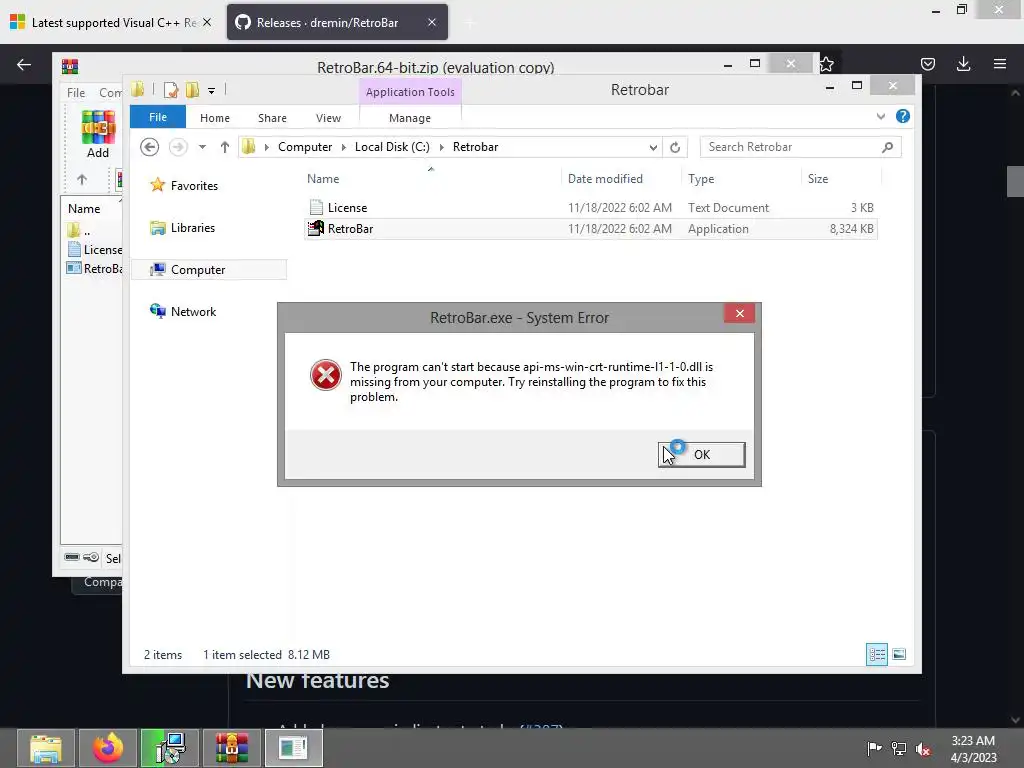Go up one level in WinRAR
The width and height of the screenshot is (1024, 768).
pos(82,179)
